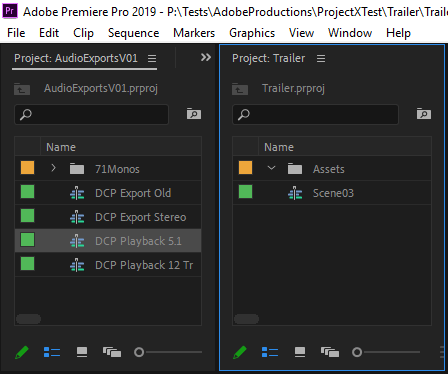Open panel menu for Project: AudioExportsV01
Image resolution: width=448 pixels, height=374 pixels.
152,59
